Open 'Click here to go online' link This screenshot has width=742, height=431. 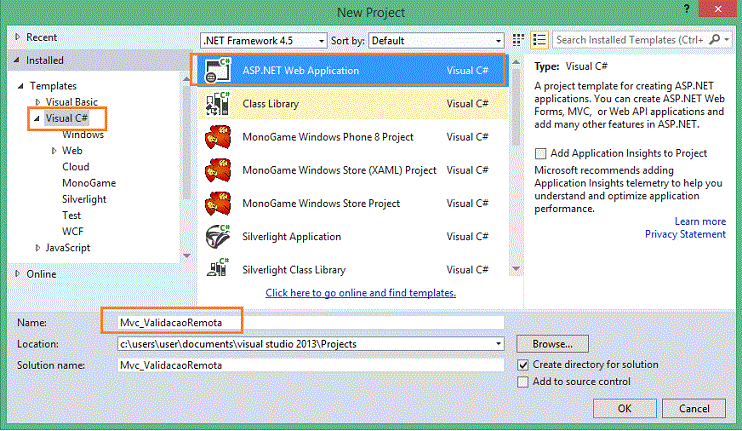361,293
